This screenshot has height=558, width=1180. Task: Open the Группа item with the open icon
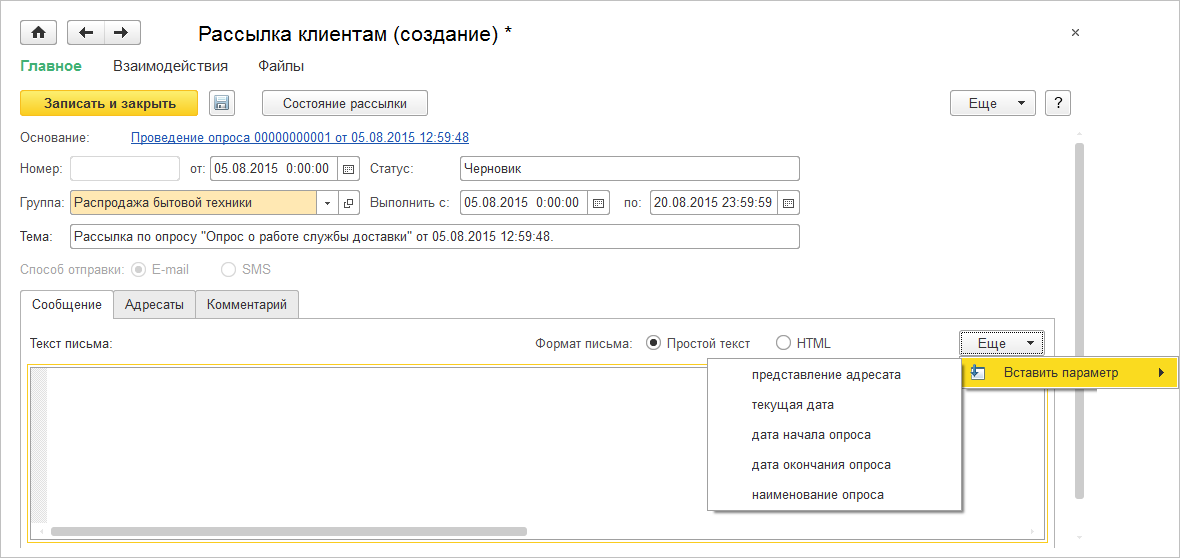[x=349, y=203]
